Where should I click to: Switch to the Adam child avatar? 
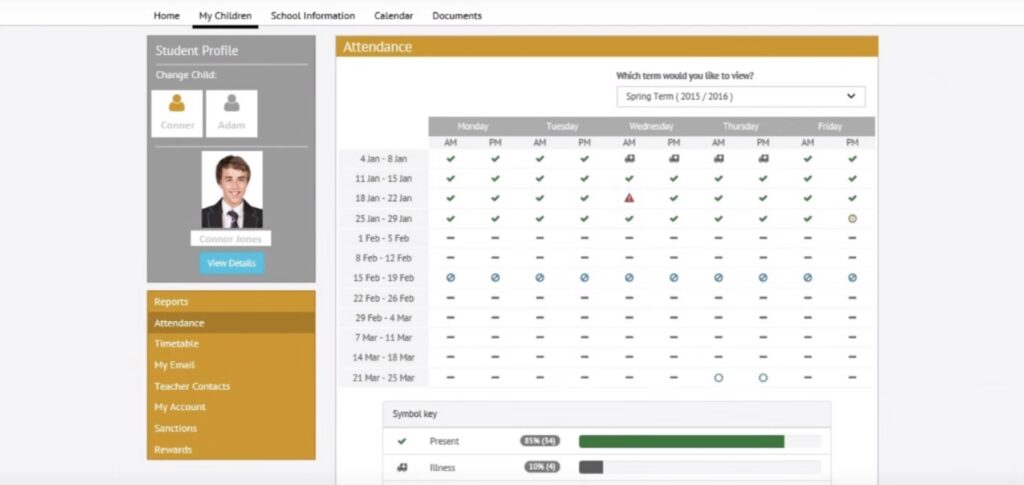point(231,112)
